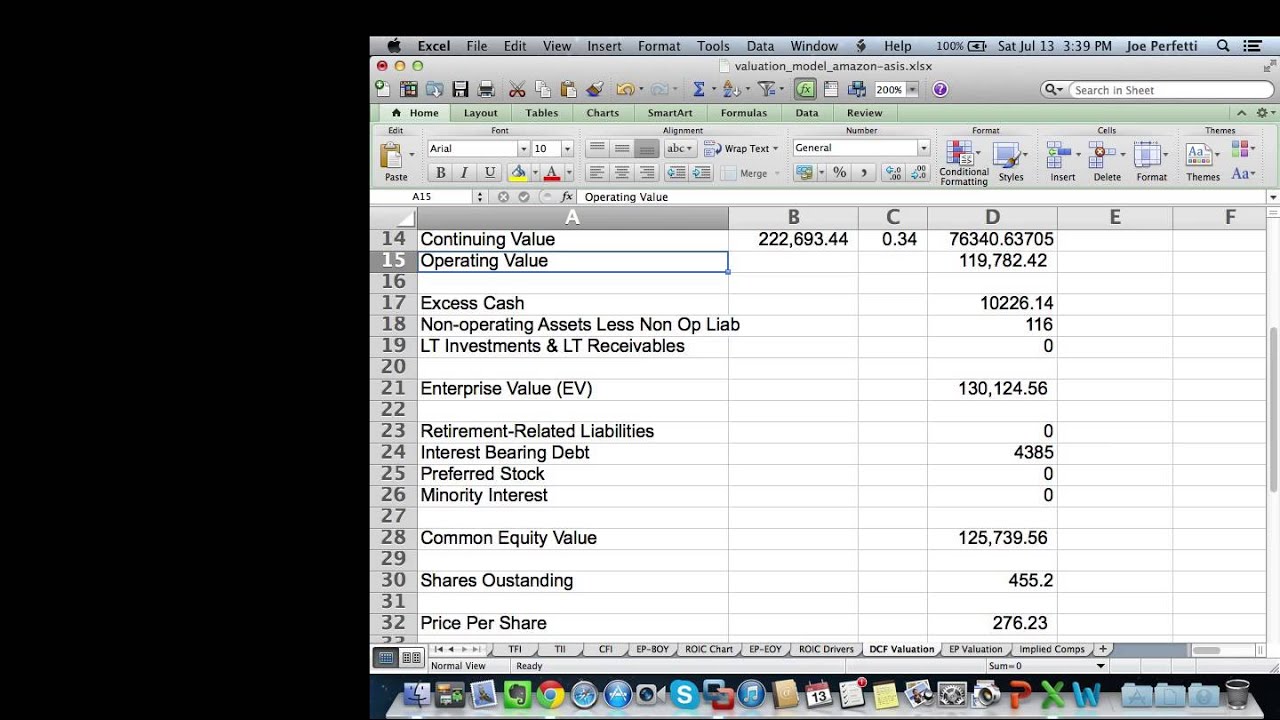Undo the last action
Image resolution: width=1280 pixels, height=720 pixels.
[625, 89]
